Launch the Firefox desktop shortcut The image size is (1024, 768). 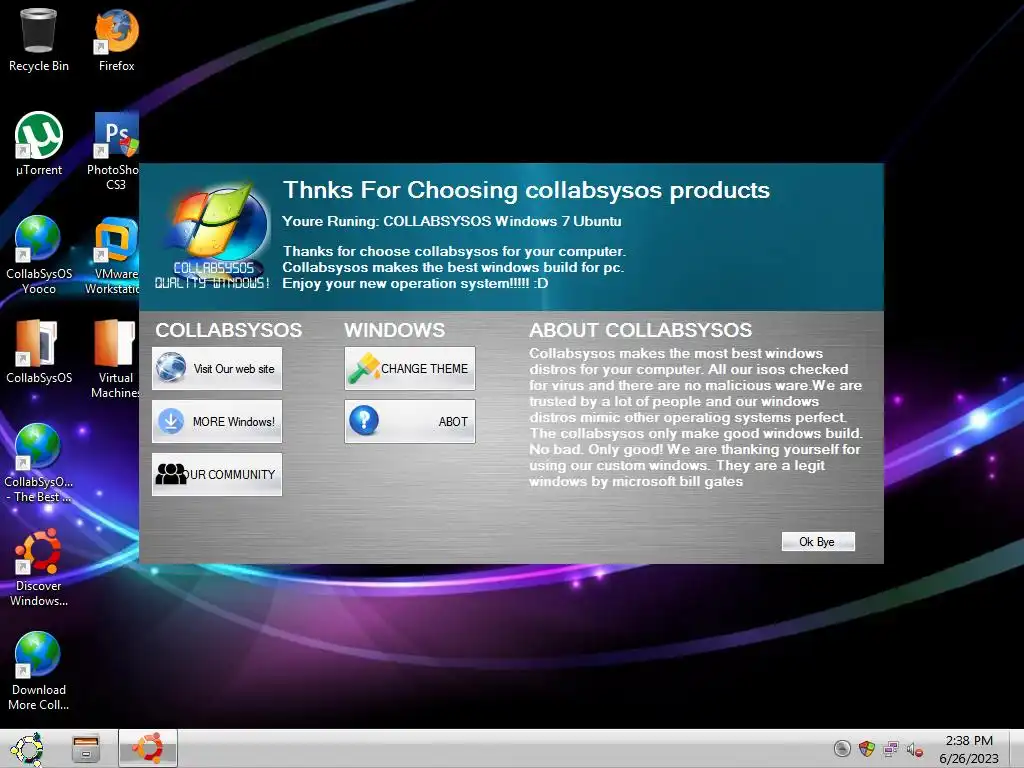(116, 39)
